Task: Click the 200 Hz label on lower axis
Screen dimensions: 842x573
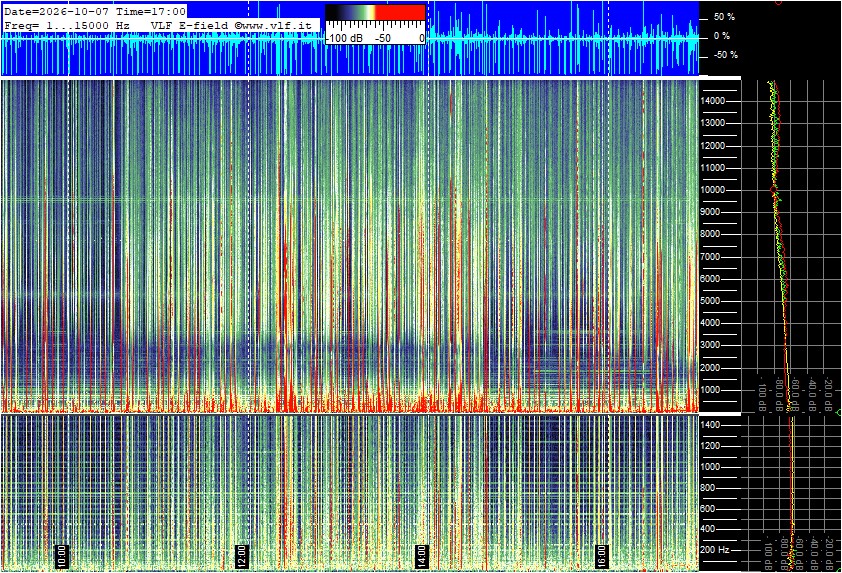Action: point(715,550)
